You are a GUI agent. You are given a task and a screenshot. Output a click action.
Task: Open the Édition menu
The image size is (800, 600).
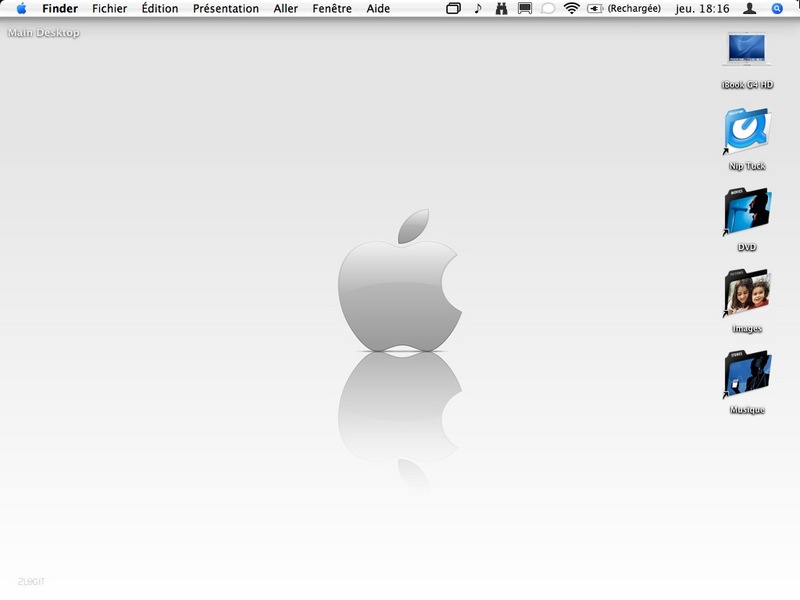coord(160,9)
